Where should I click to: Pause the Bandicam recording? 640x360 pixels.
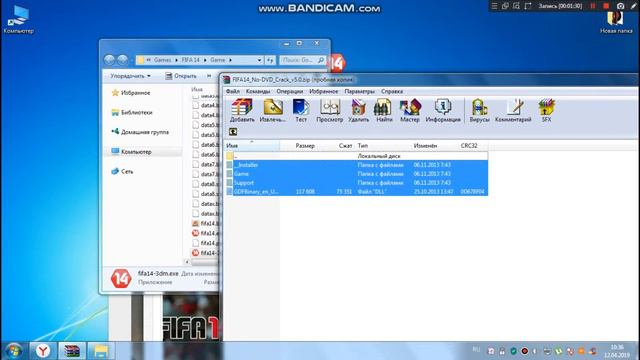click(593, 6)
